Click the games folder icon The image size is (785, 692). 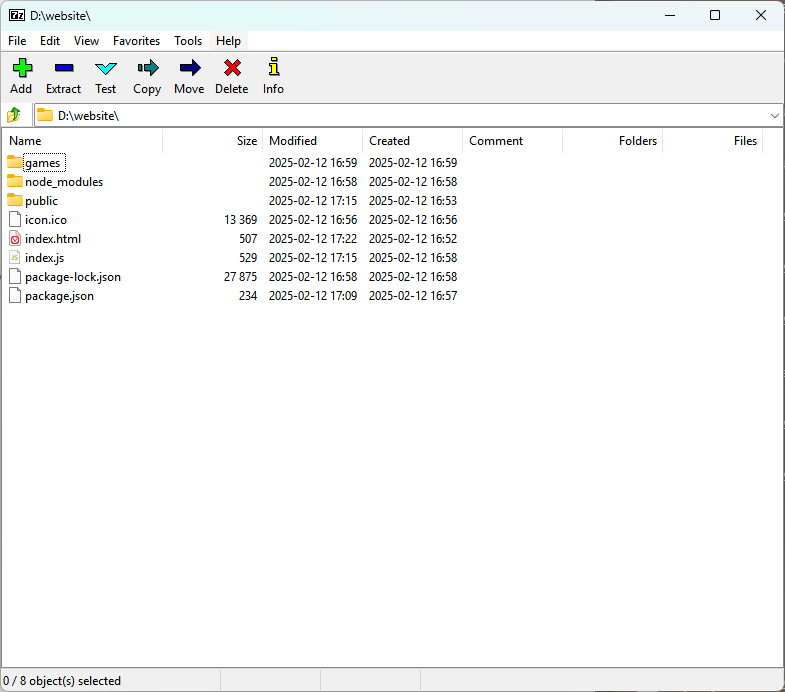pyautogui.click(x=15, y=162)
